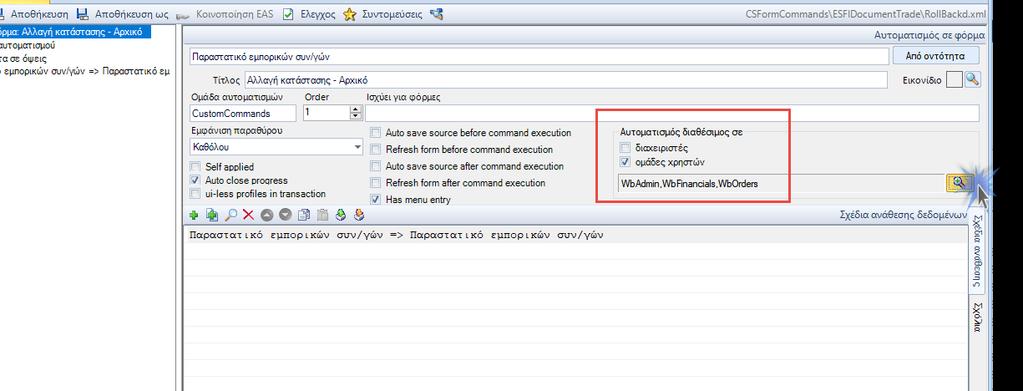The image size is (1023, 391).
Task: Click the magnifier icon in plans toolbar
Action: tap(230, 214)
